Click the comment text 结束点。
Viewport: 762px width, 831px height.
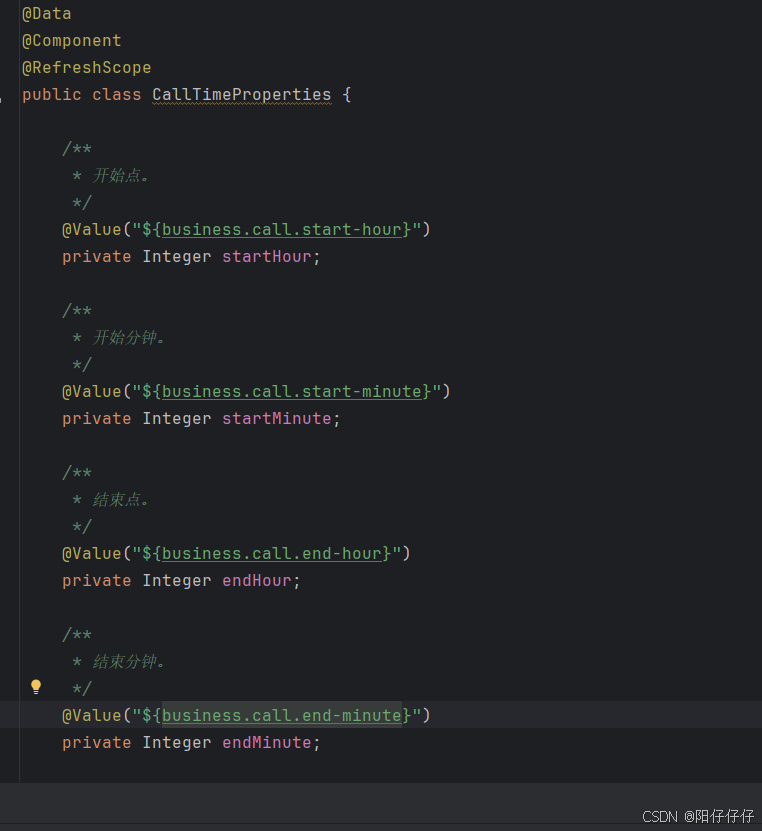[121, 500]
